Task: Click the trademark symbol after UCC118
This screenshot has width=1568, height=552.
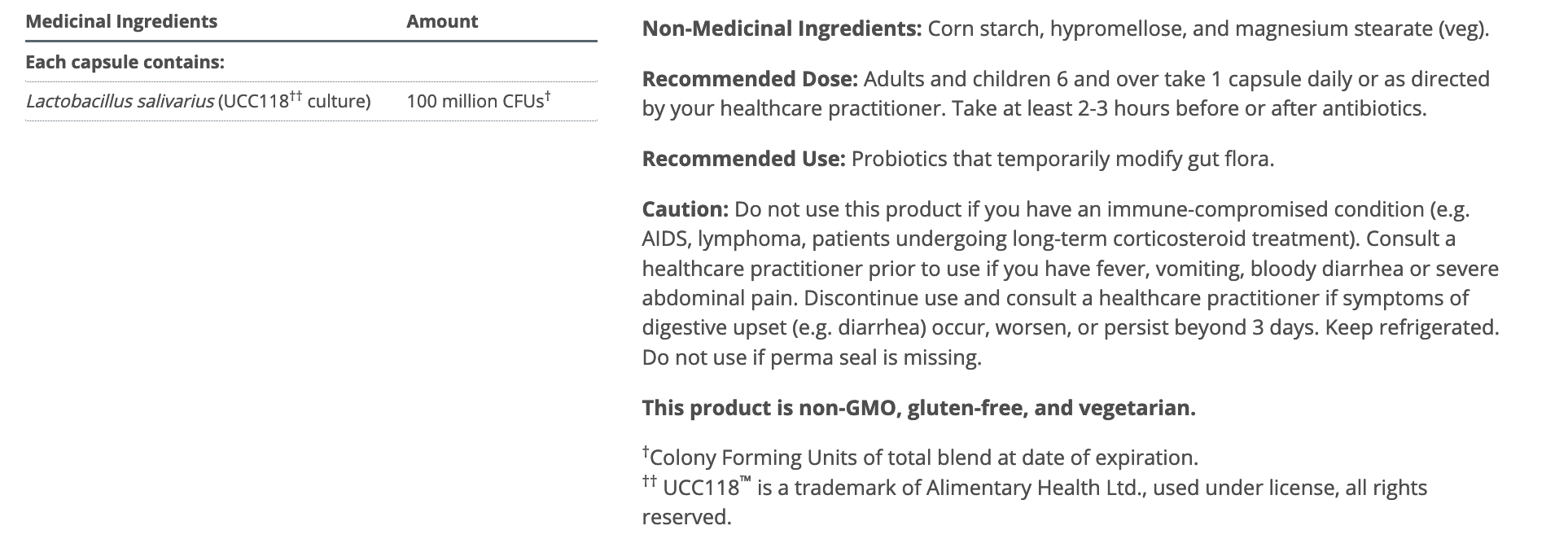Action: pos(745,482)
